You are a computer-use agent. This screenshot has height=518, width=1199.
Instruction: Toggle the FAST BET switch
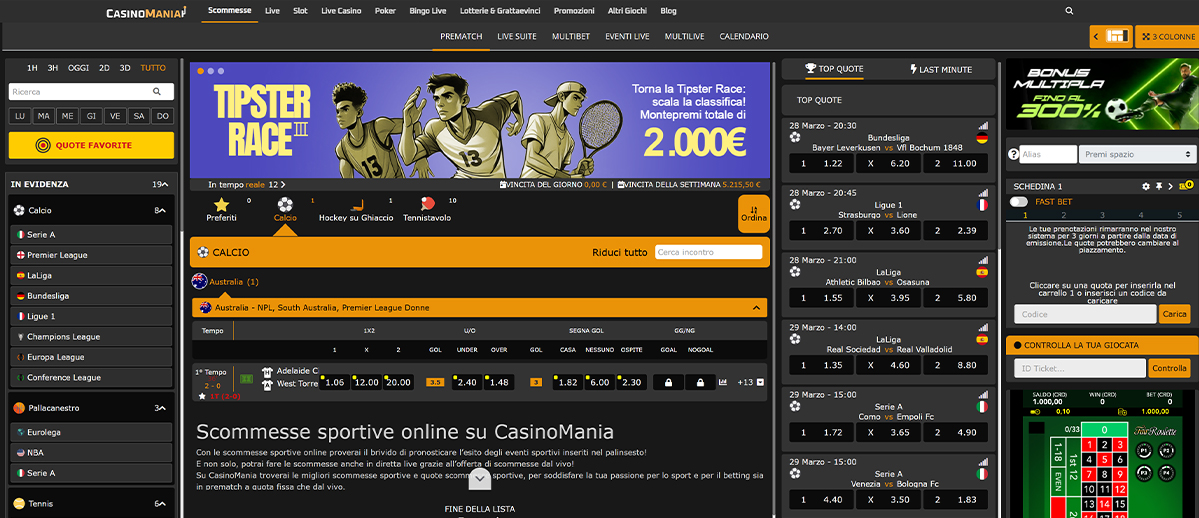coord(1019,202)
